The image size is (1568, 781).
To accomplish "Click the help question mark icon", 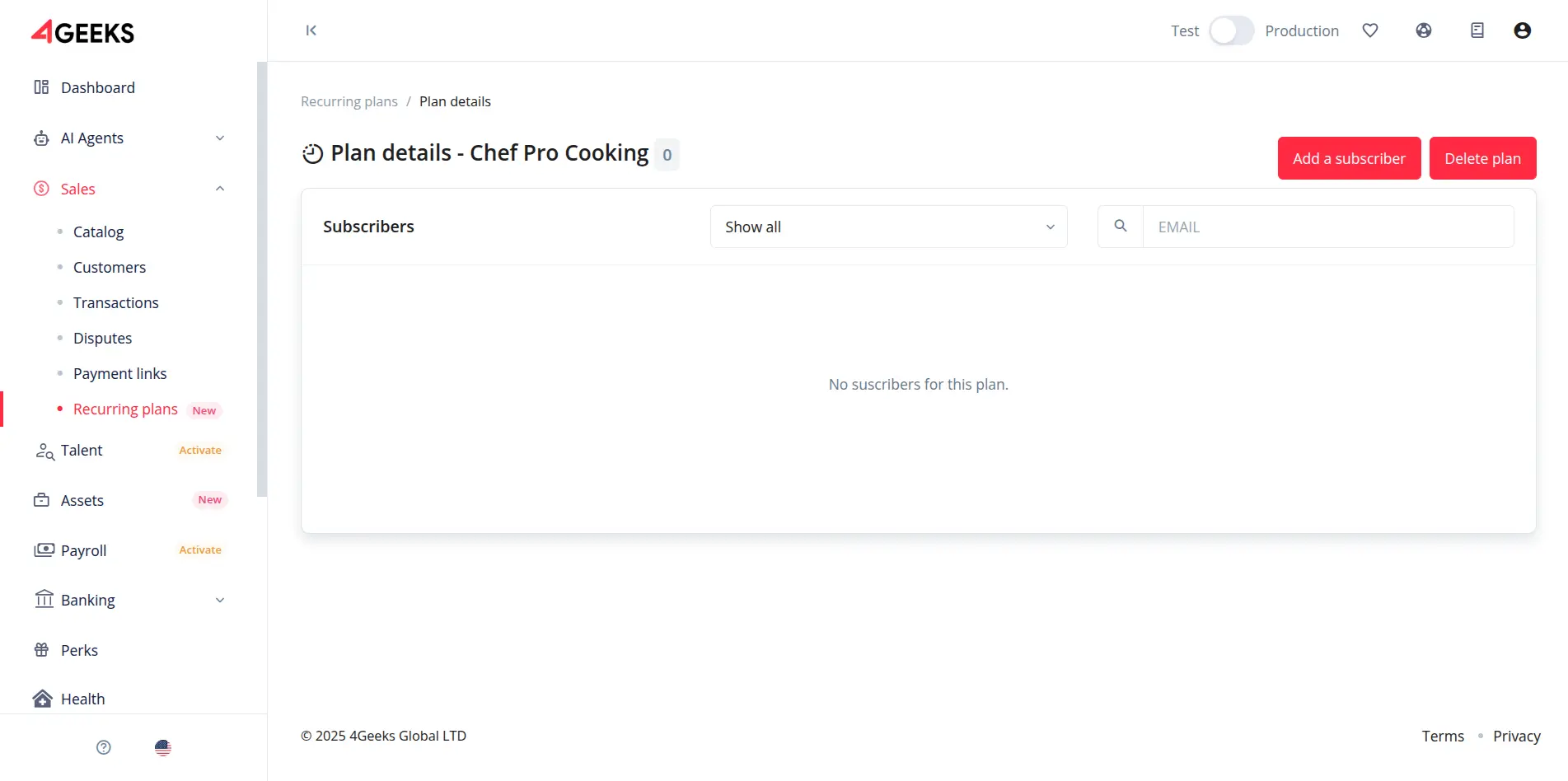I will click(x=104, y=747).
